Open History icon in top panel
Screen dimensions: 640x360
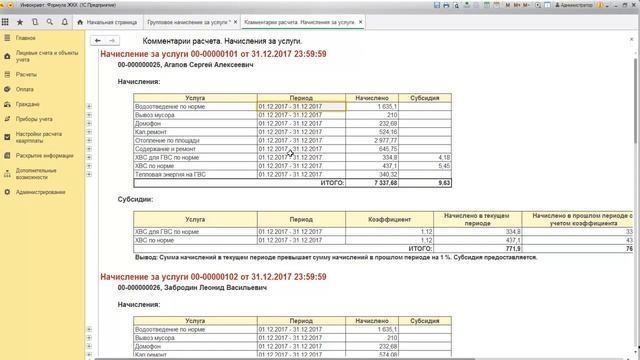35,22
